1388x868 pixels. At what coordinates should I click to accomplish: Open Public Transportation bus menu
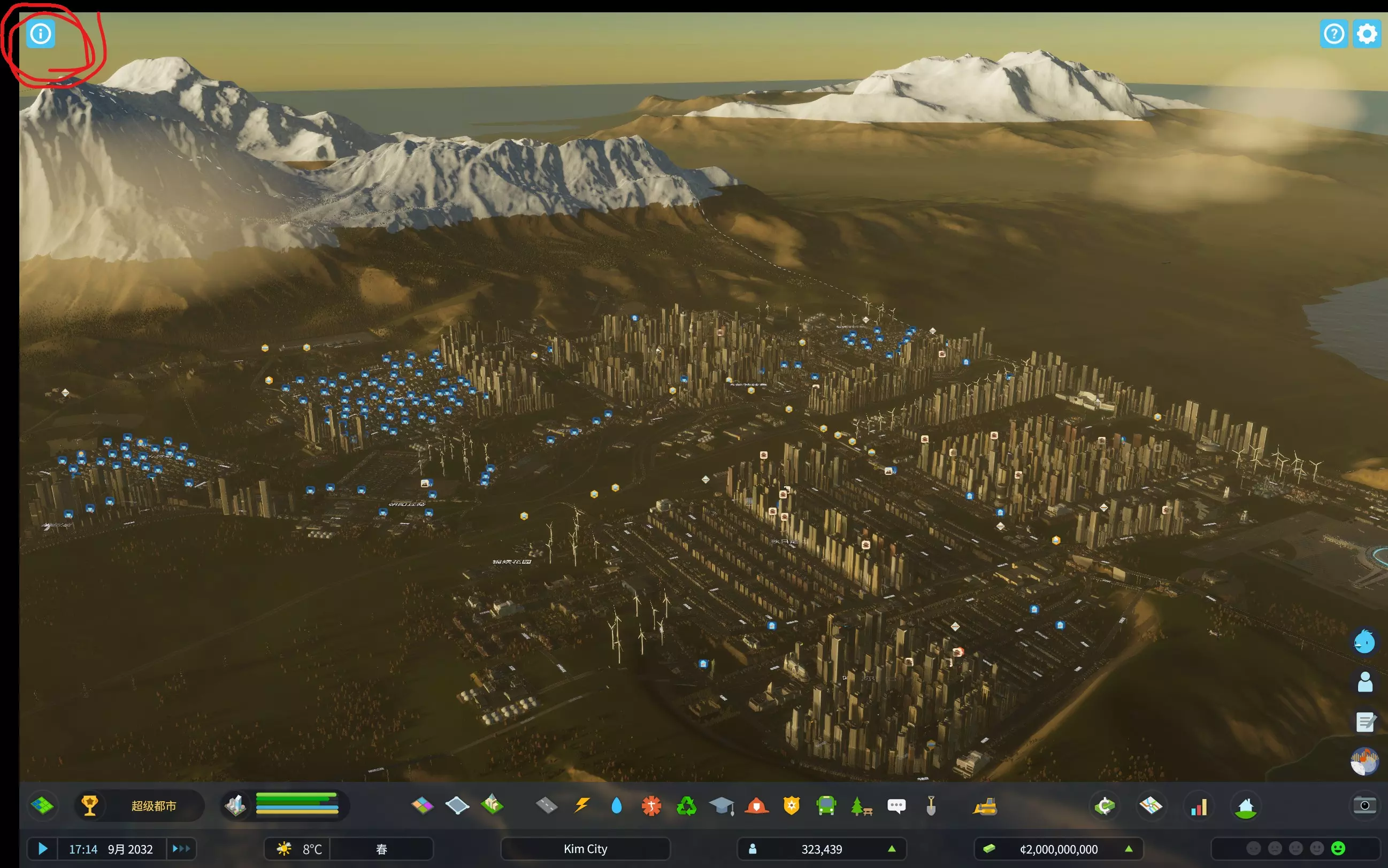click(825, 805)
